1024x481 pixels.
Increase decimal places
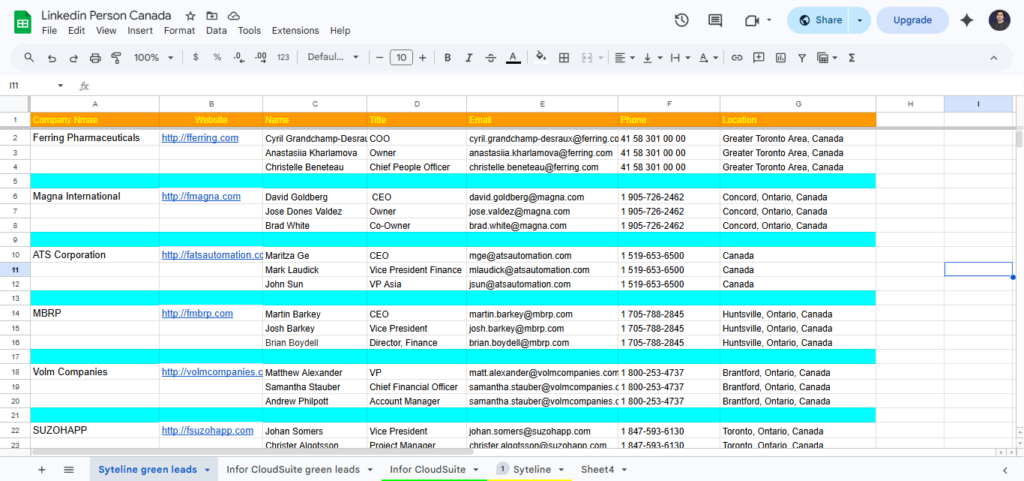click(261, 57)
